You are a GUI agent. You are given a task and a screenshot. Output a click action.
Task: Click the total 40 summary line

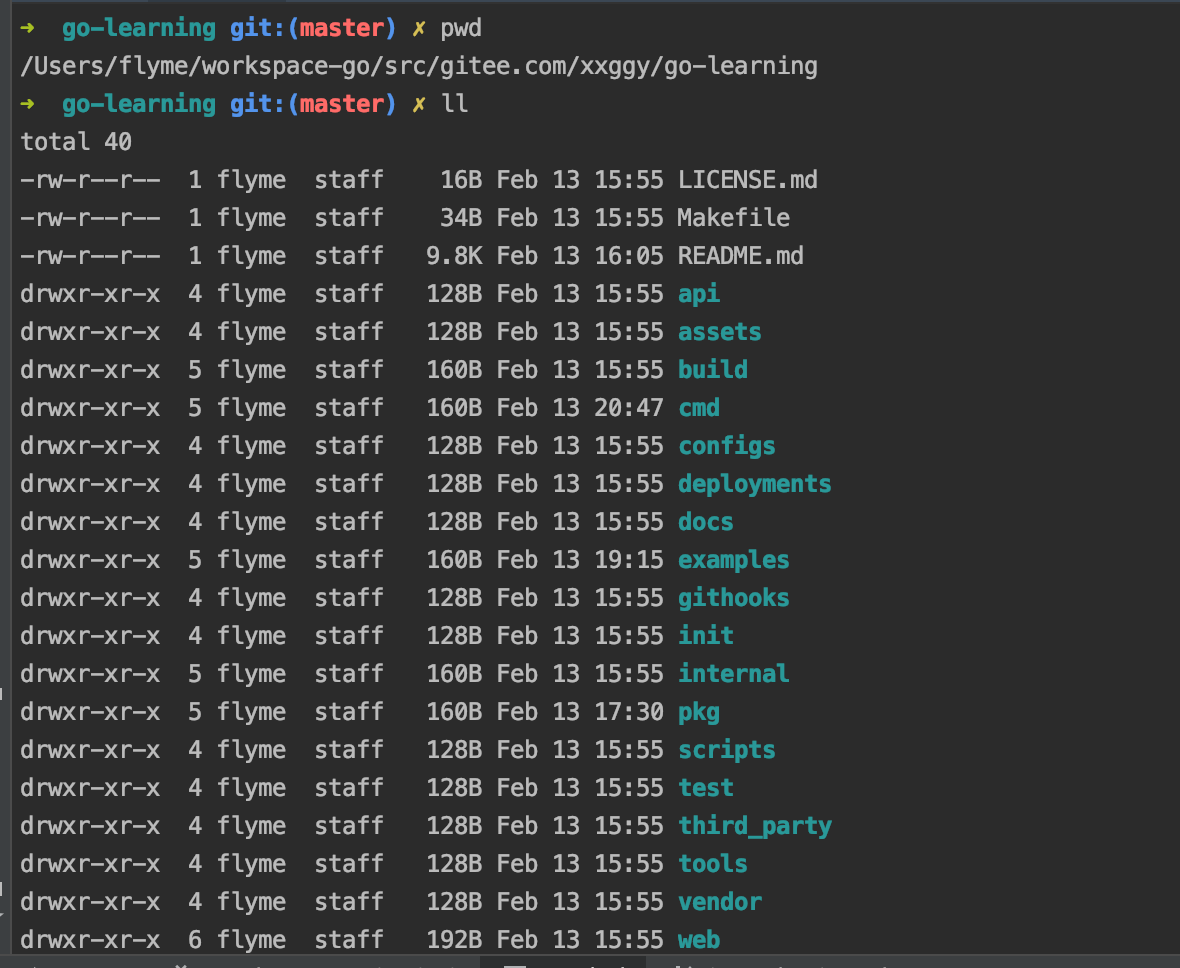[72, 141]
